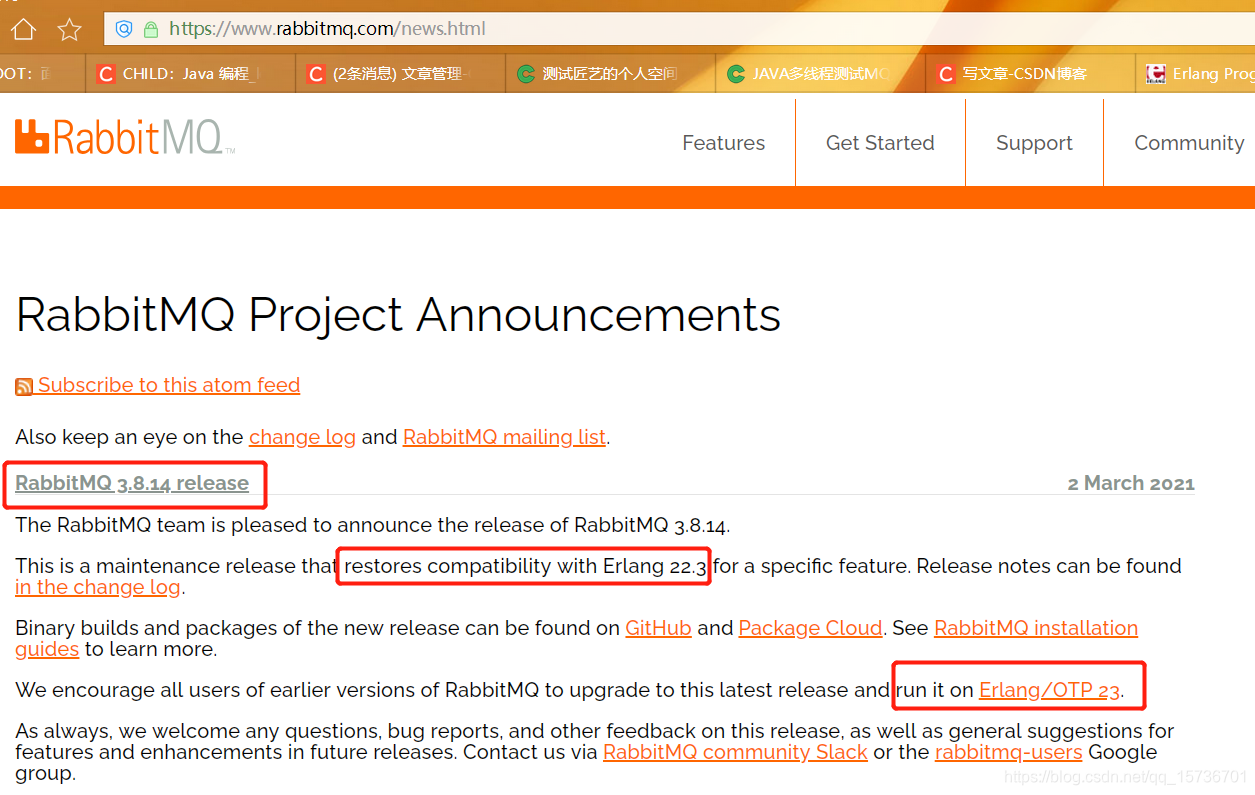Viewport: 1255px width, 795px height.
Task: Open the CHILD: Java 编程 bookmark
Action: click(190, 73)
